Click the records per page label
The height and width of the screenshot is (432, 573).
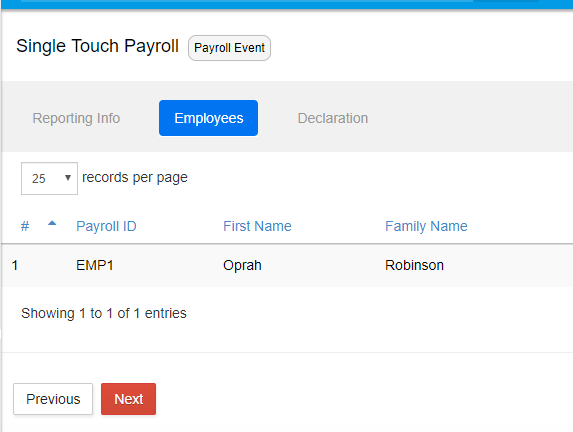(x=135, y=178)
